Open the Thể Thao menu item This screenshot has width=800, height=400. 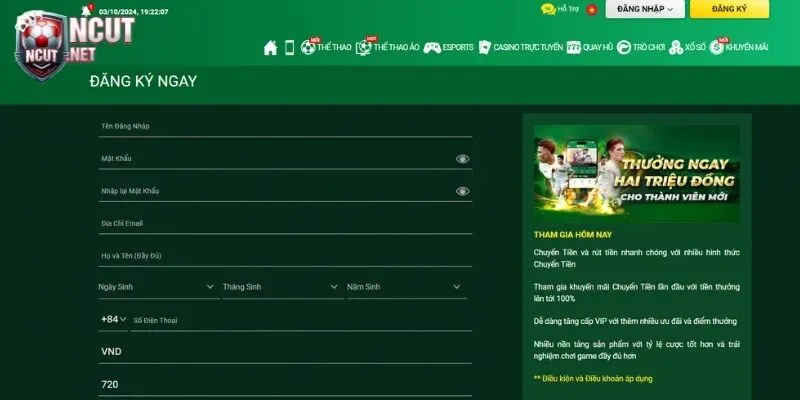pos(325,47)
